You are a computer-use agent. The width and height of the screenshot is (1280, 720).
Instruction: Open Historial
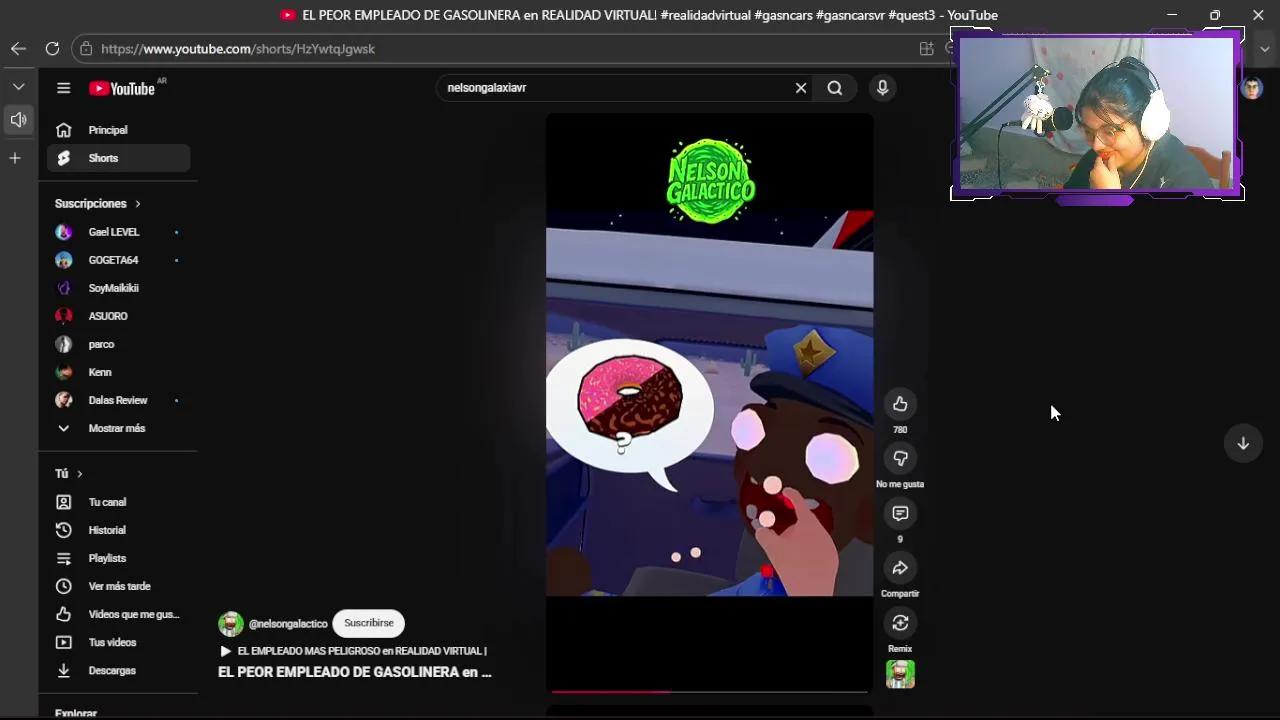[x=118, y=530]
